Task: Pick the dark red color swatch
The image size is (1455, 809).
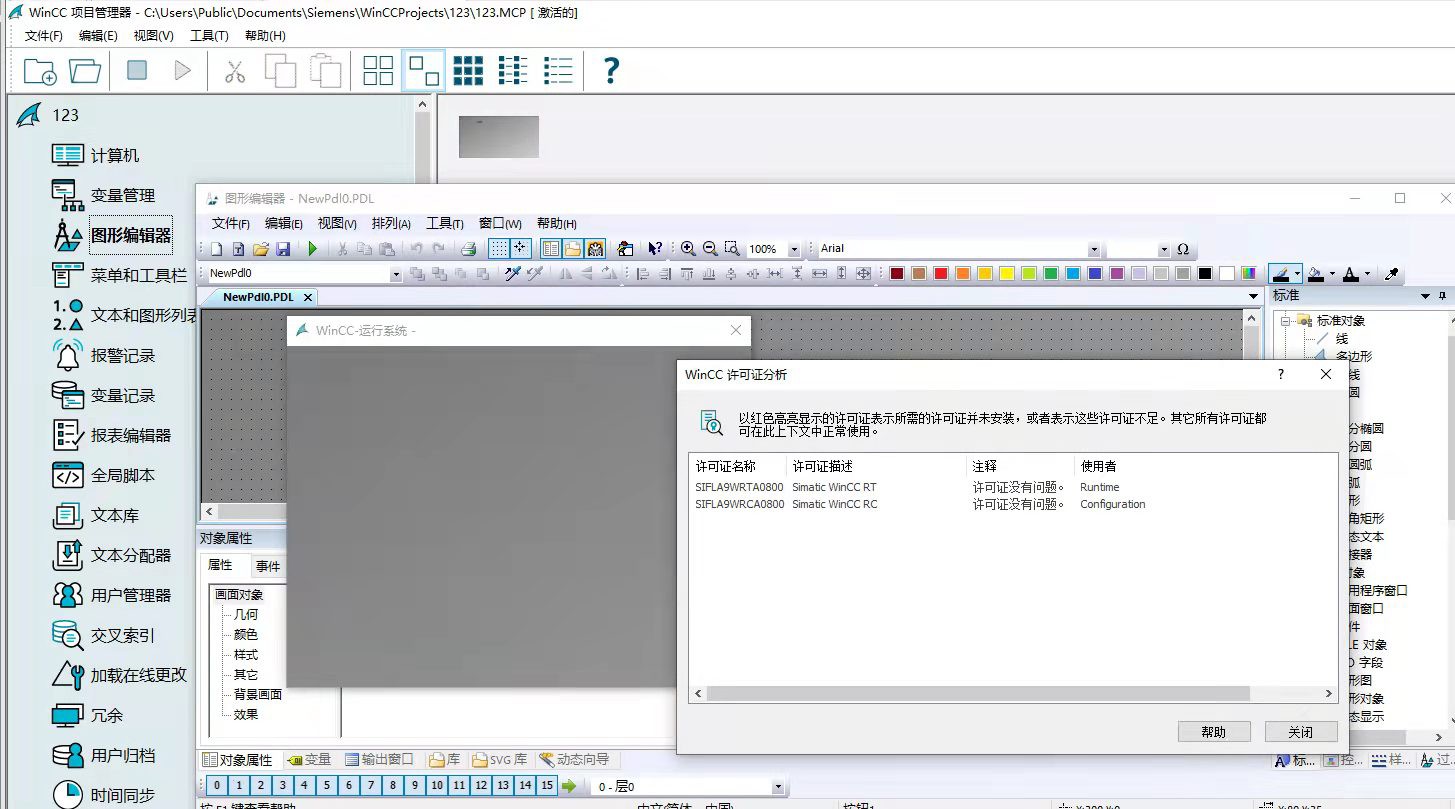Action: coord(896,274)
